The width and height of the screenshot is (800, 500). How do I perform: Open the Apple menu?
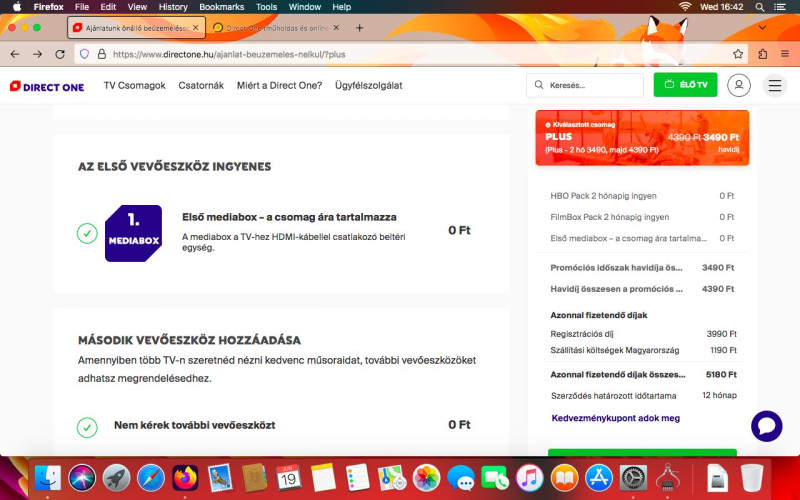17,7
